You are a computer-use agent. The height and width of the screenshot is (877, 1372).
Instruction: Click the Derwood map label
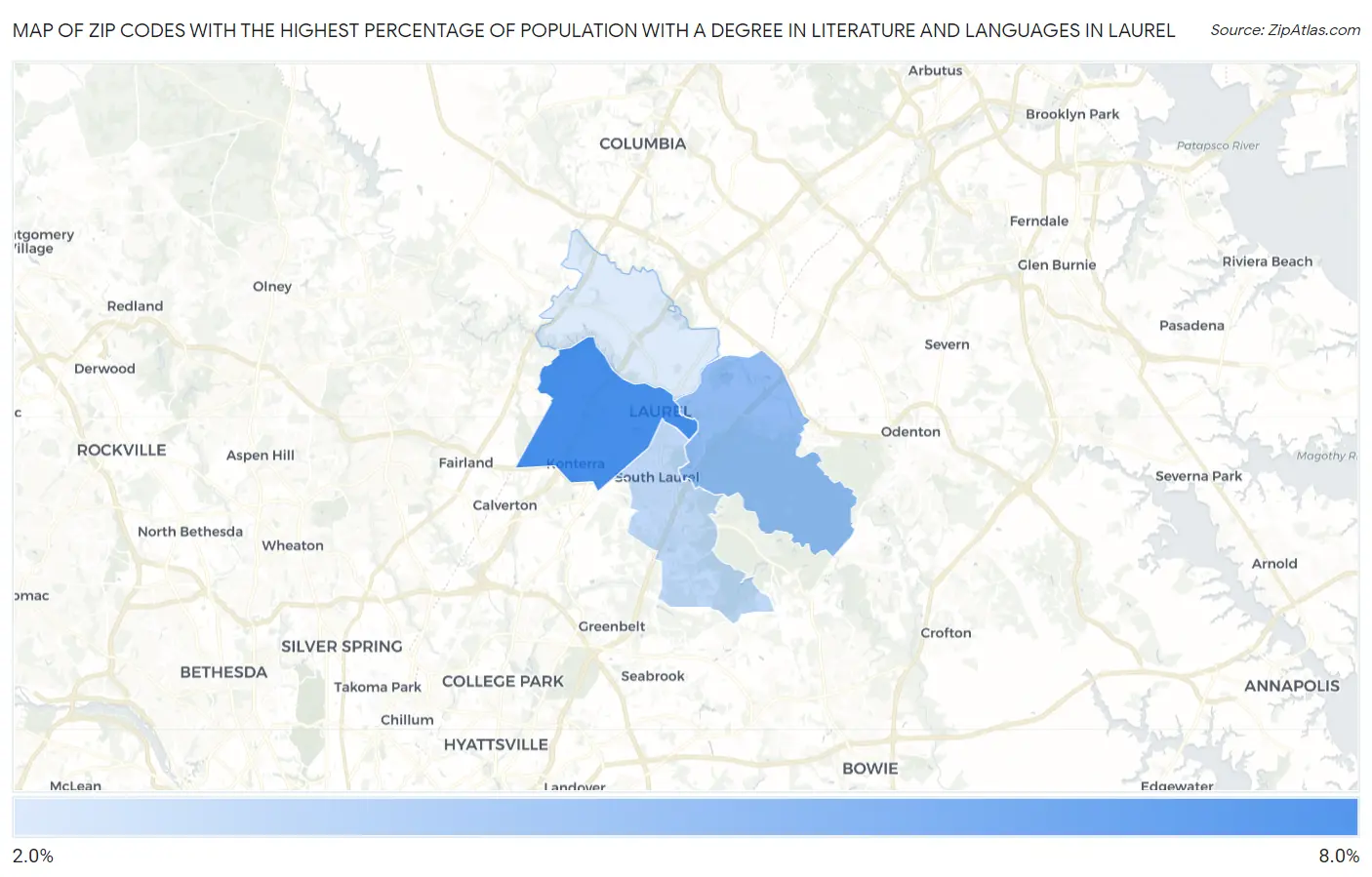[x=104, y=369]
